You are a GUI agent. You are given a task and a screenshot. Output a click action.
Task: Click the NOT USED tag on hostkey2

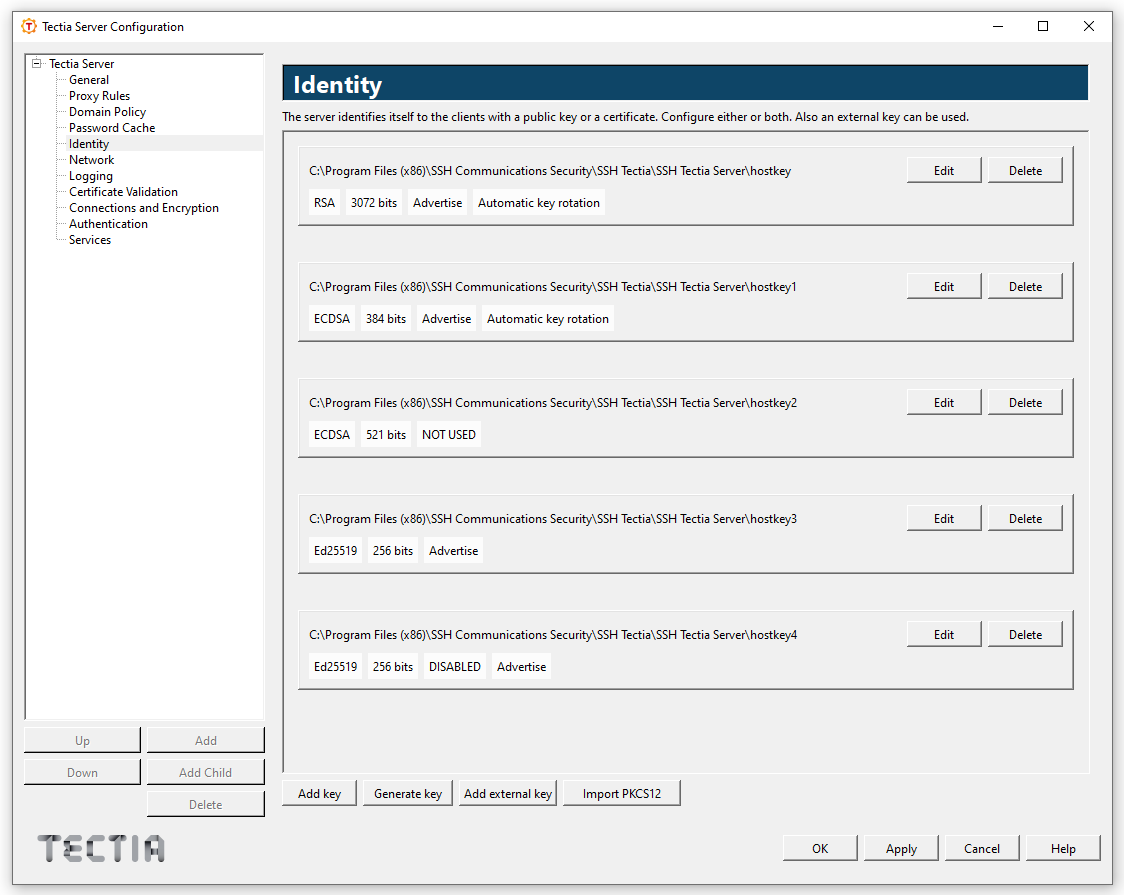(449, 435)
